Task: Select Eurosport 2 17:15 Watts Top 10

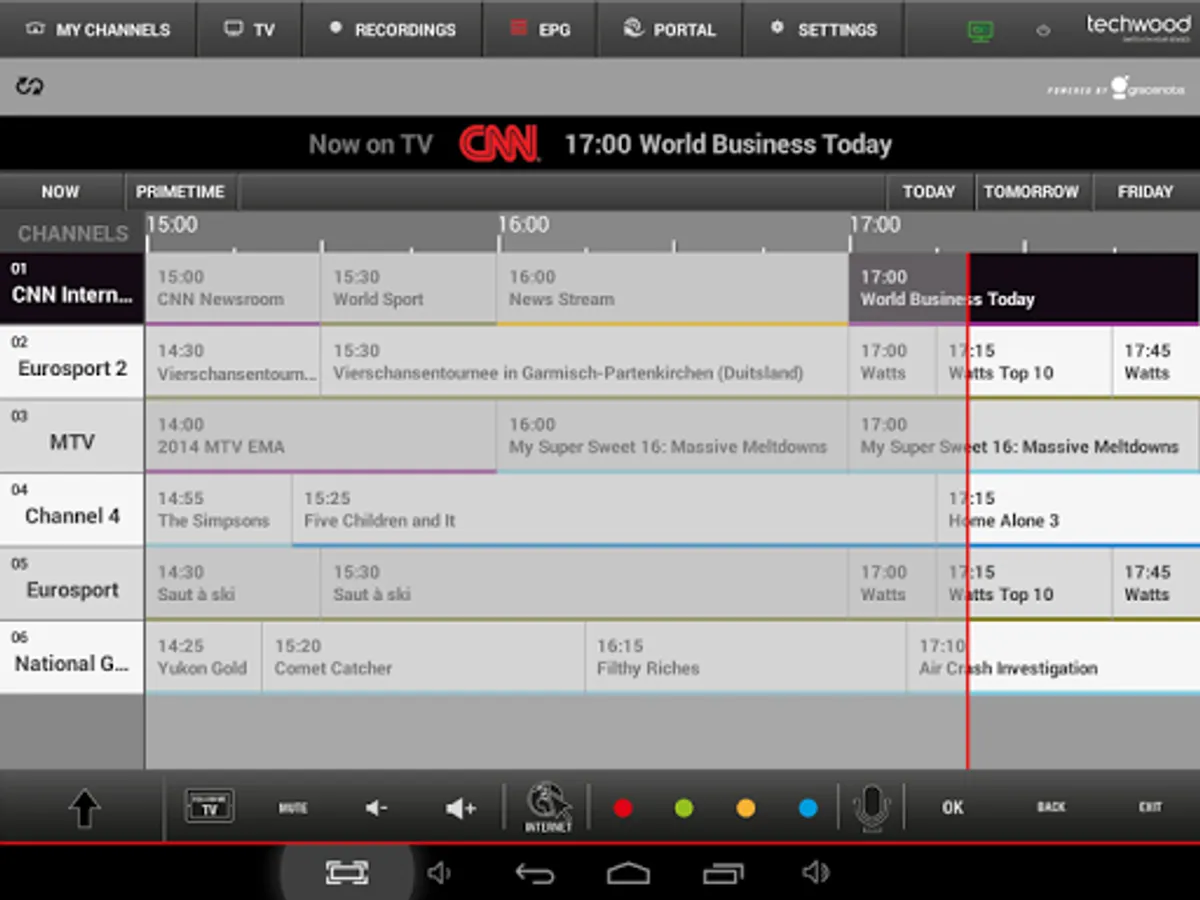Action: 1024,362
